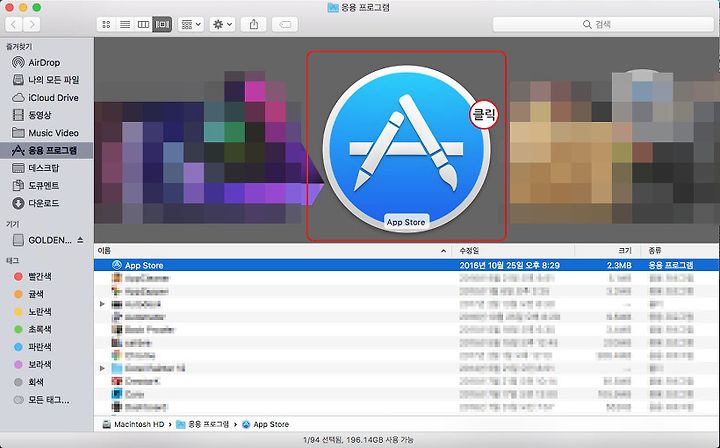Click the App Store date 2016년 10월 25일
The image size is (720, 448).
click(x=510, y=265)
